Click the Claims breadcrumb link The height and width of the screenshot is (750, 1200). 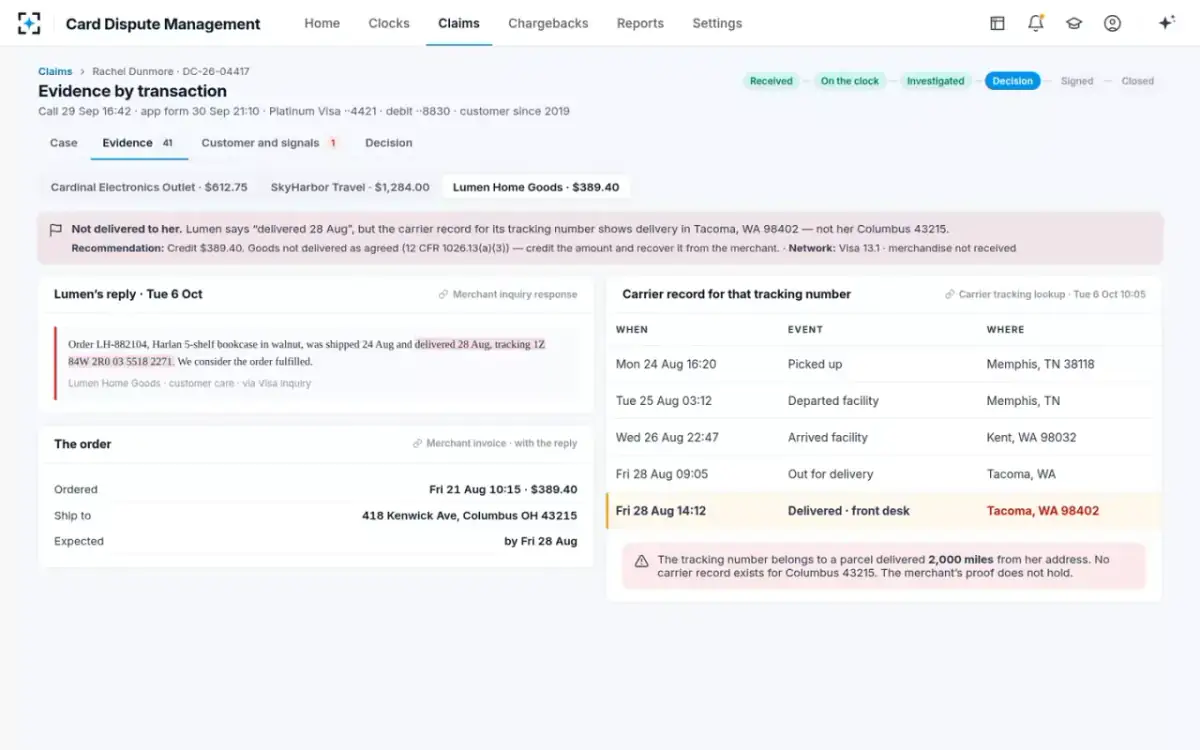(x=55, y=72)
